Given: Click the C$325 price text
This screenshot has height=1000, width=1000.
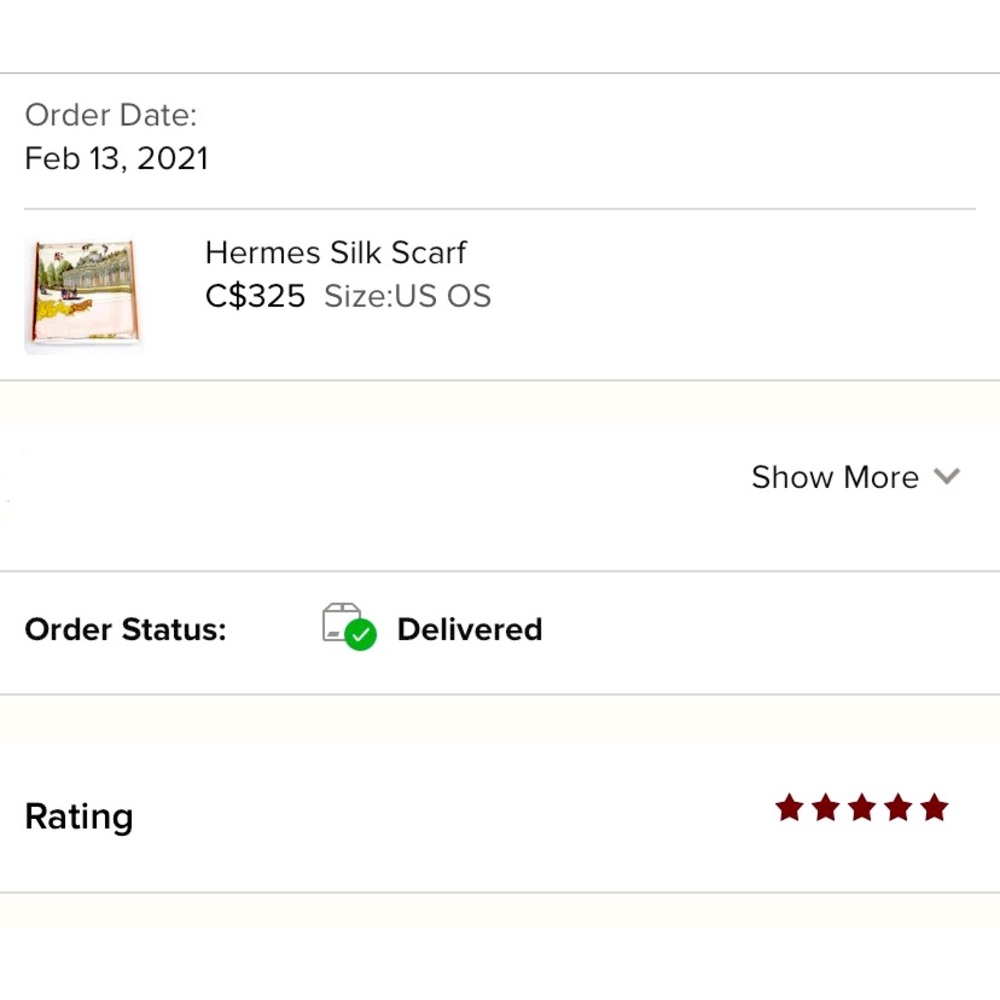Looking at the screenshot, I should 255,296.
